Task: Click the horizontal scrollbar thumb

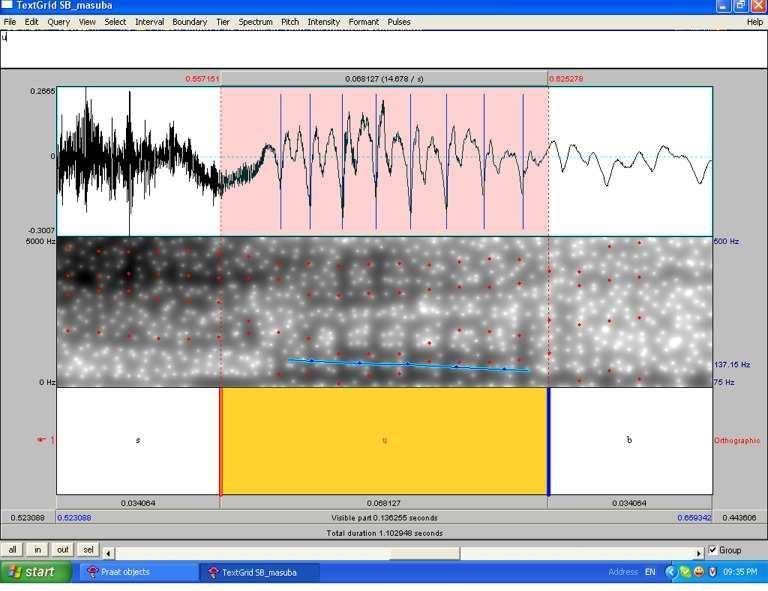Action: (425, 553)
